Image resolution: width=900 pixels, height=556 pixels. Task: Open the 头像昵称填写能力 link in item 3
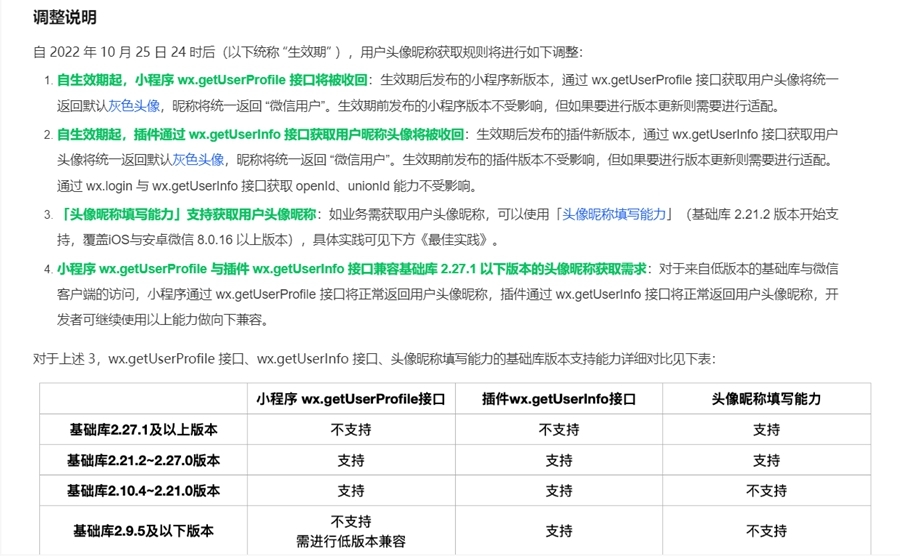(614, 215)
